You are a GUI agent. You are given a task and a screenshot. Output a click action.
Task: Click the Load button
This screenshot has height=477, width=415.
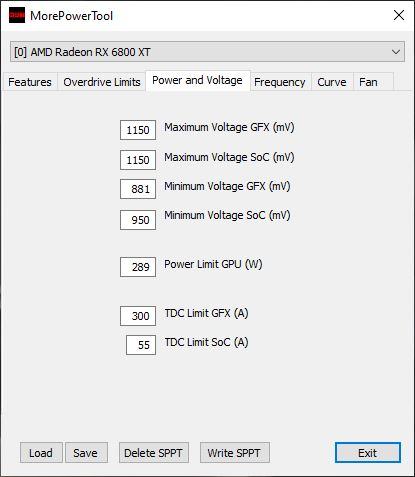point(41,453)
